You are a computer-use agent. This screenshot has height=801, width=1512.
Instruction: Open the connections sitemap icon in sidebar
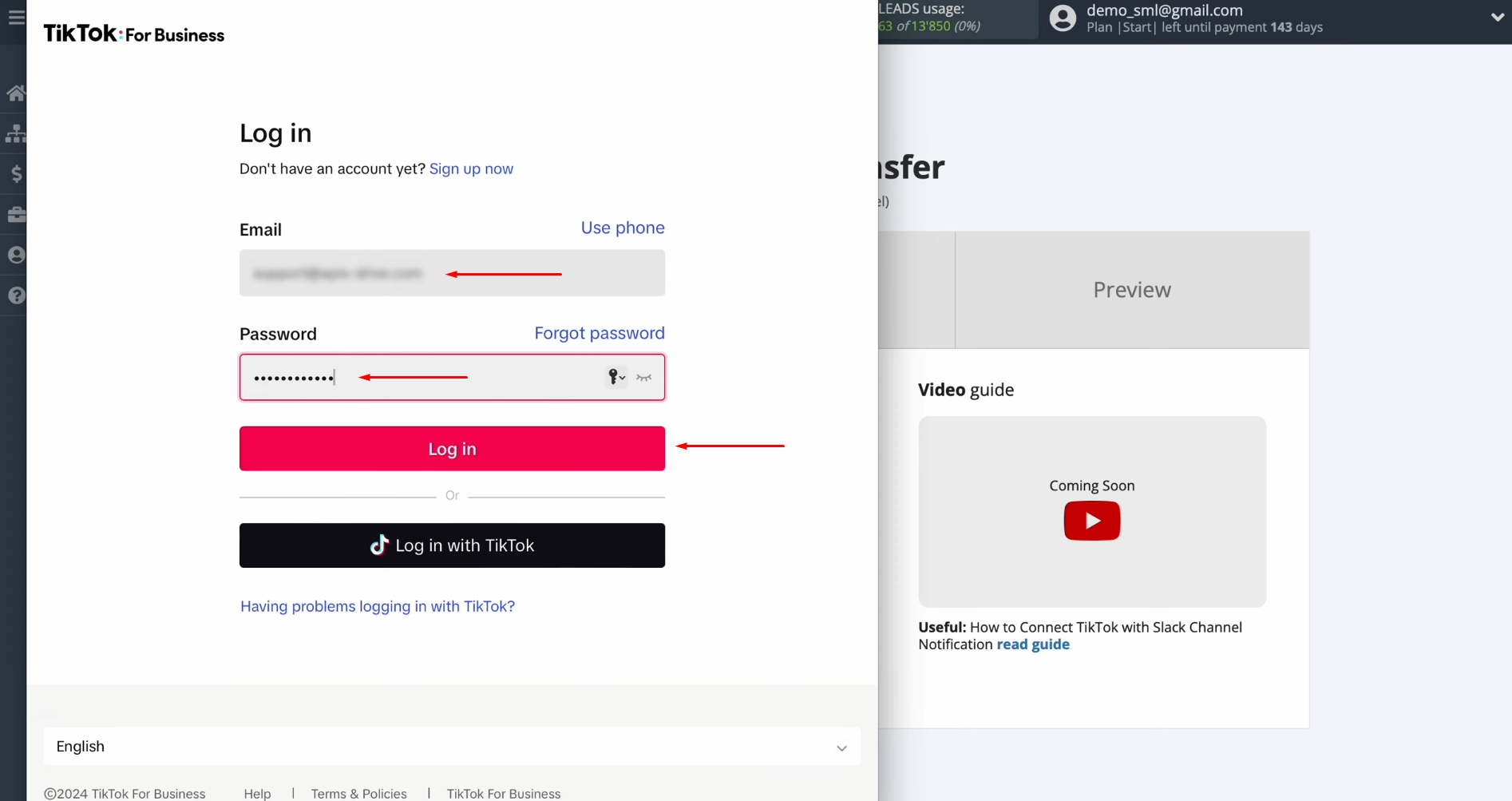click(x=16, y=133)
